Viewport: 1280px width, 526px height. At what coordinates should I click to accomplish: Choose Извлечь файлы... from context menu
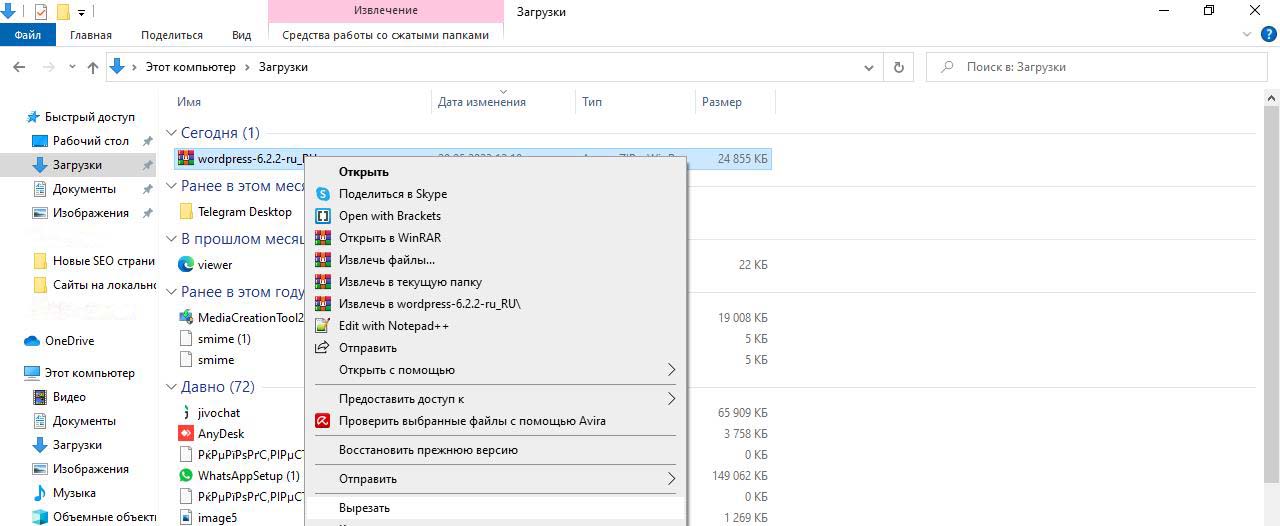click(x=386, y=260)
